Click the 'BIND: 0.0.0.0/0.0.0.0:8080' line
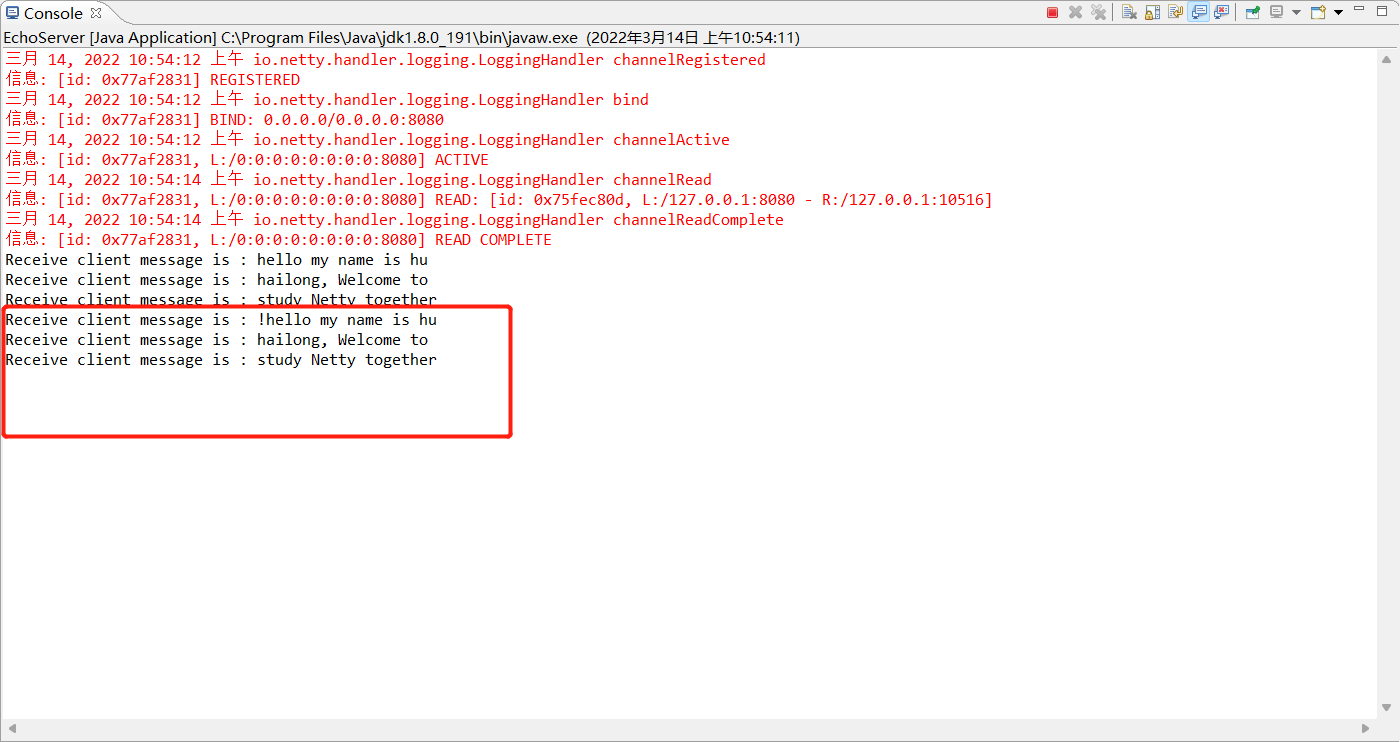This screenshot has height=742, width=1400. click(225, 120)
